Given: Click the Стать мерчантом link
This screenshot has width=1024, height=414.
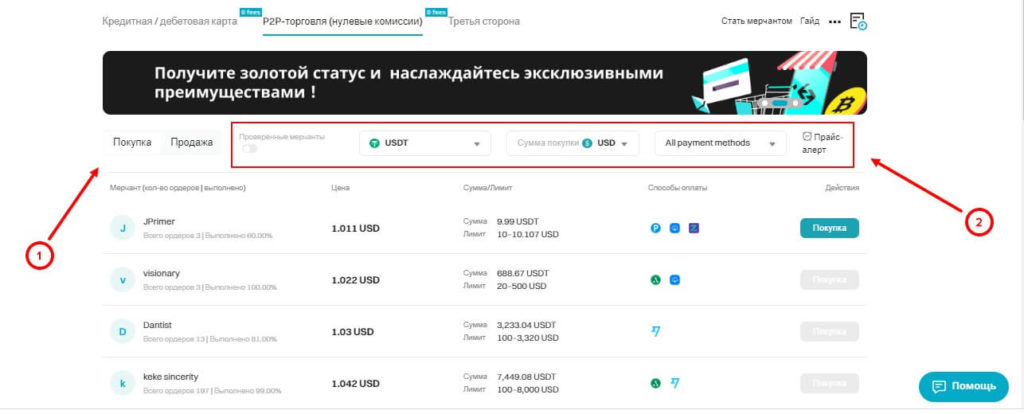Looking at the screenshot, I should (x=756, y=21).
